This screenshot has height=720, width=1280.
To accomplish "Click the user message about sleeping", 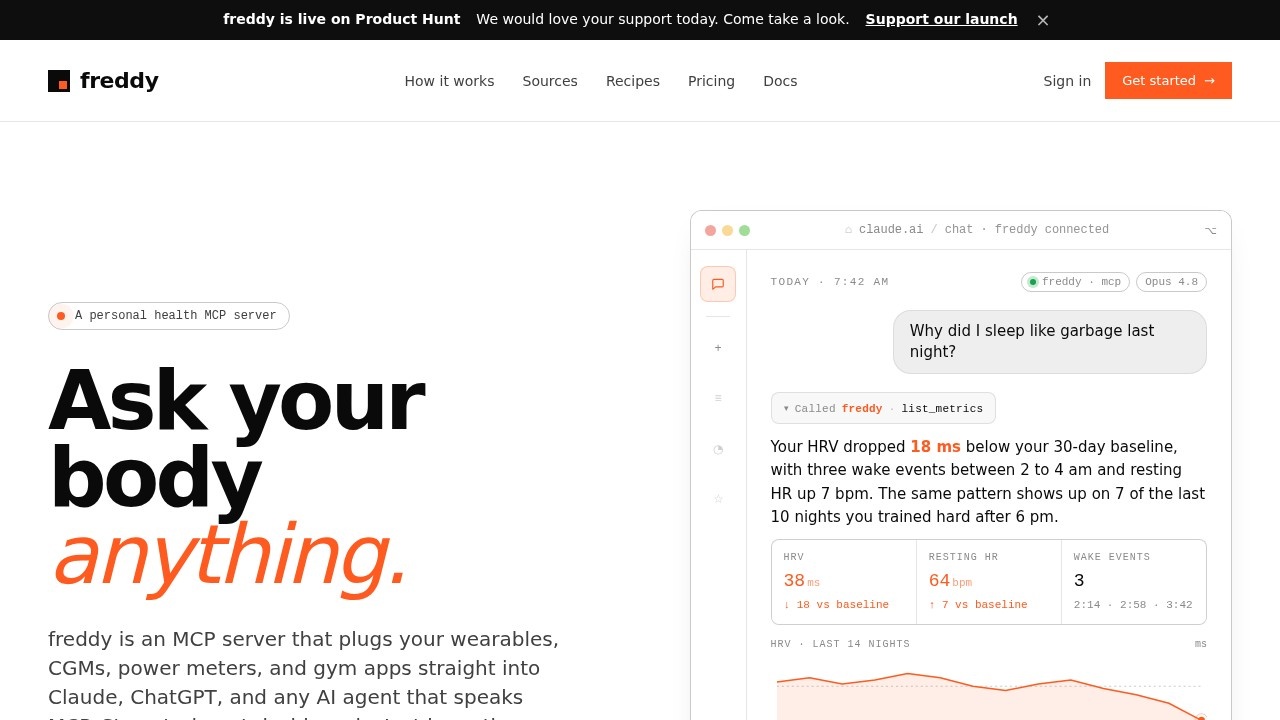I will (1050, 342).
